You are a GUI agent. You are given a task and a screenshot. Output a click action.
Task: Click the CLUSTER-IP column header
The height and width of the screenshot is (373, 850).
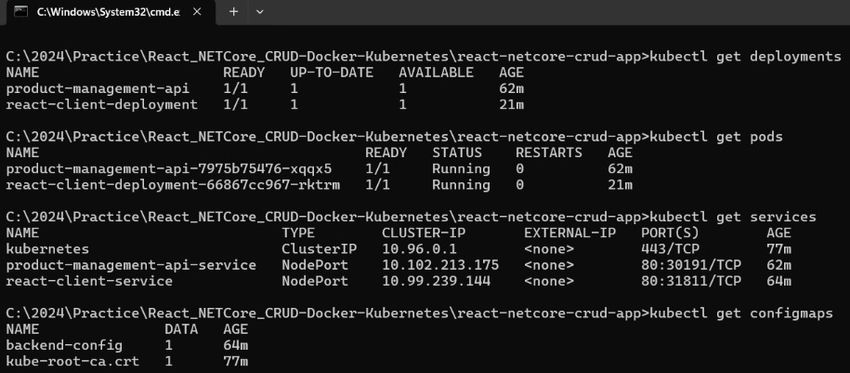pos(423,234)
